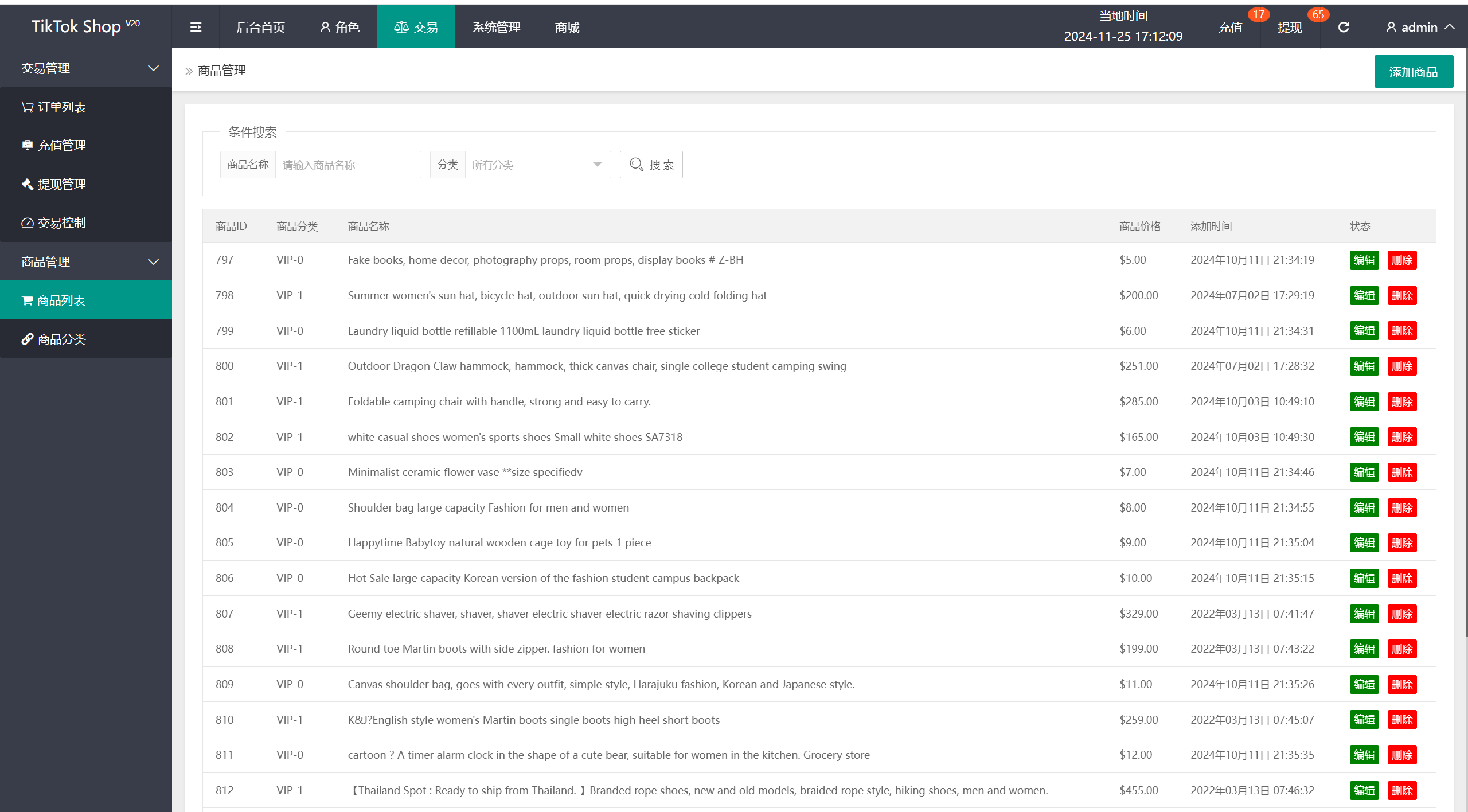Click the 商品列表 product list icon

coord(27,299)
